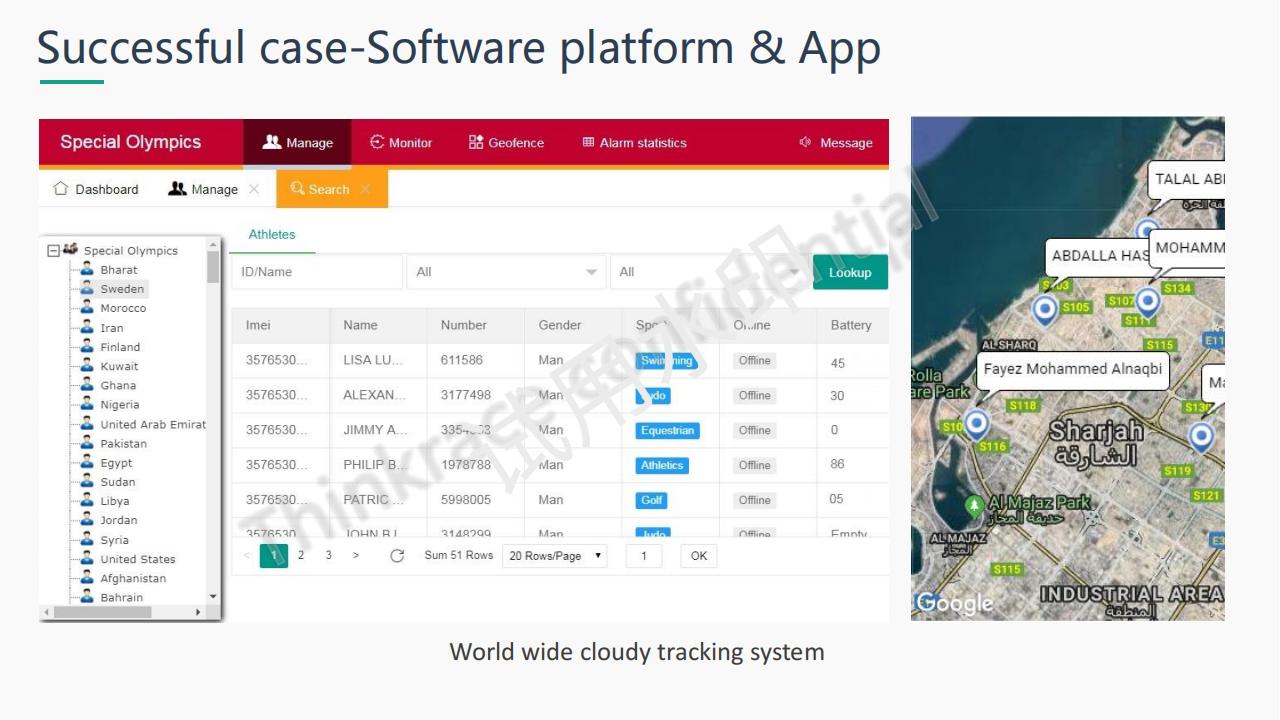Confirm page jump with the OK button
Viewport: 1280px width, 720px height.
click(697, 555)
